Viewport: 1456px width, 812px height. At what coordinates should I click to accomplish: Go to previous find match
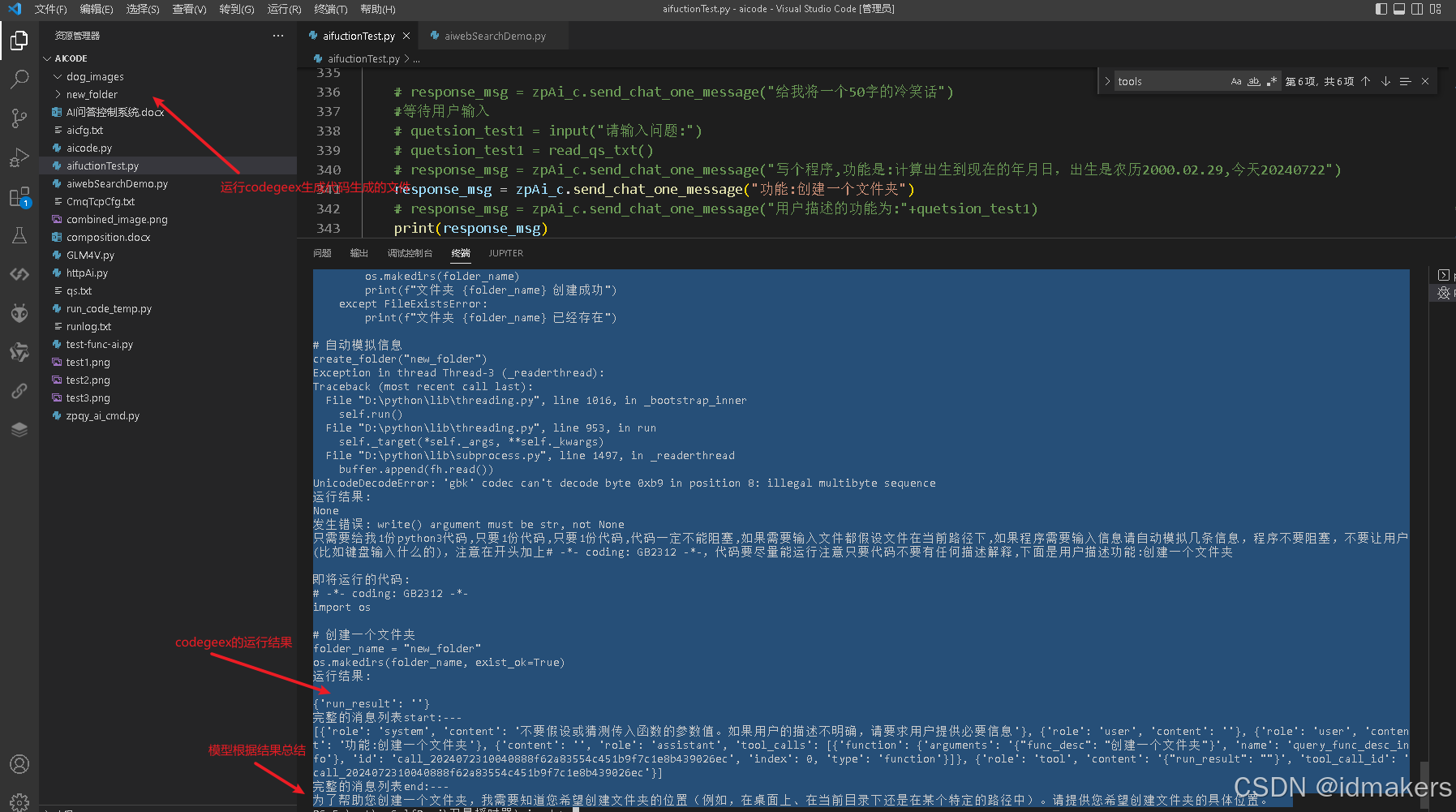1366,81
